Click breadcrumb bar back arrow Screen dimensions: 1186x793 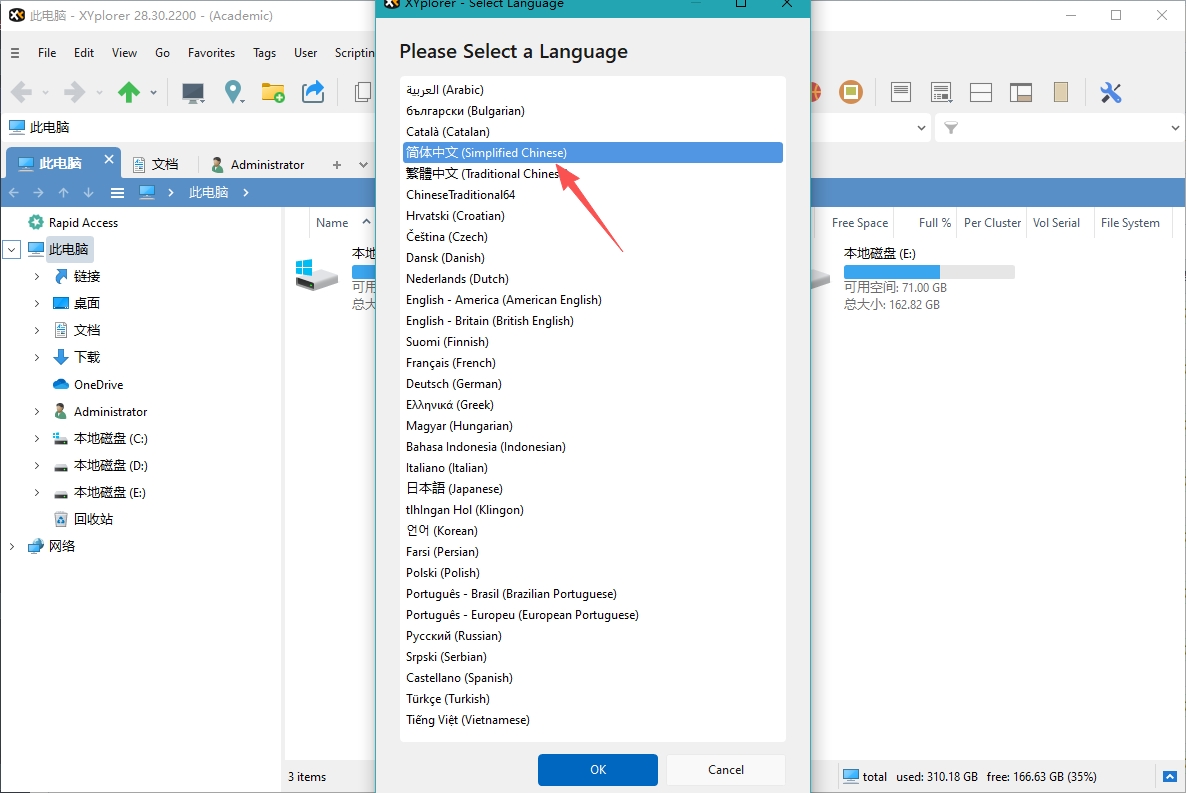point(14,192)
